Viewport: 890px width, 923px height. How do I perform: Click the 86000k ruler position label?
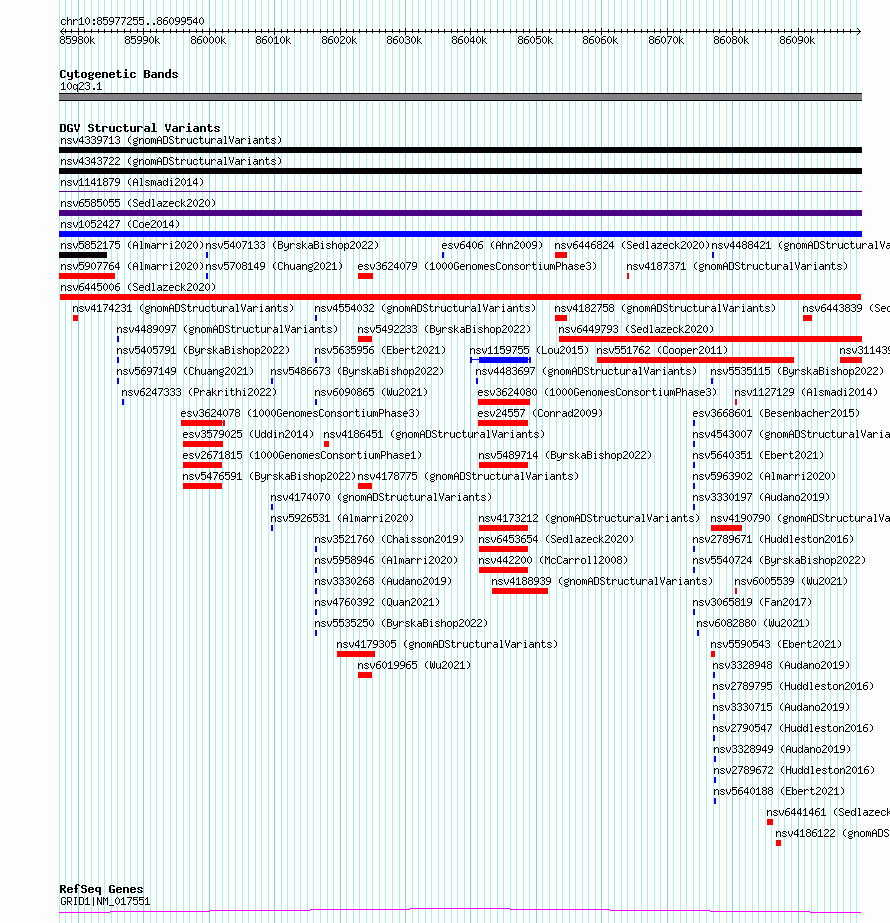point(208,40)
